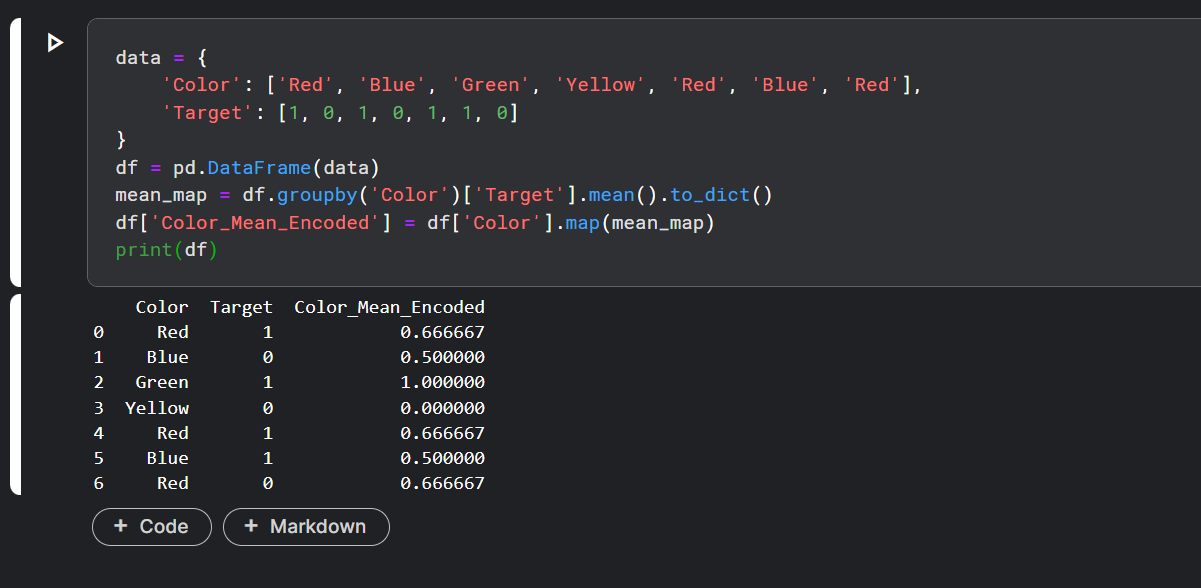Click the Target column header in the output
Screen dimensions: 1201x588
pyautogui.click(x=241, y=307)
